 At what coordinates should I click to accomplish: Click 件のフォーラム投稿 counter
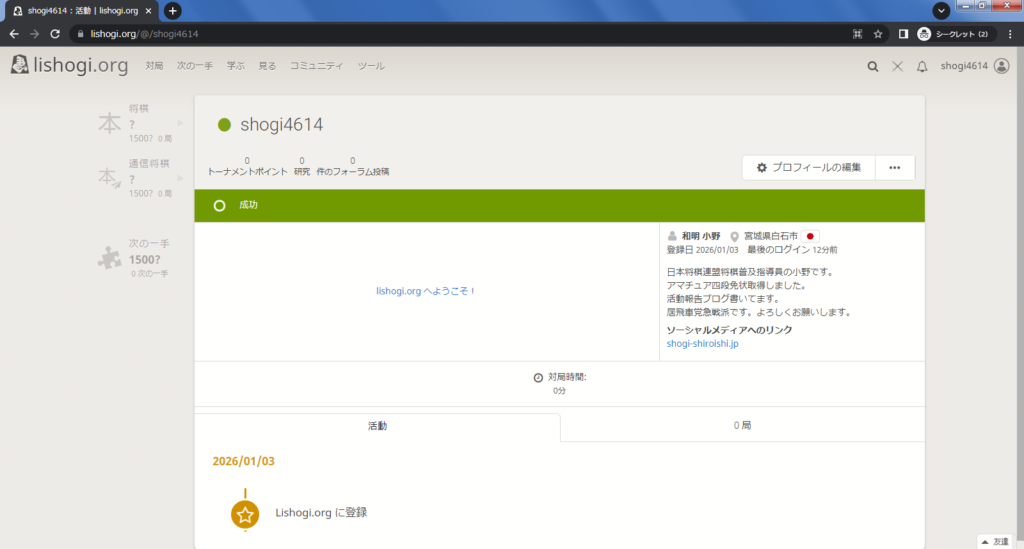pos(353,166)
